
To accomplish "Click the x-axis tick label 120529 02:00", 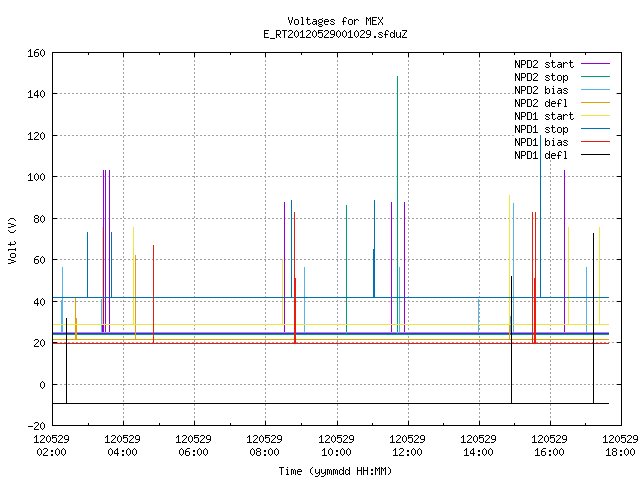I will click(x=51, y=446).
